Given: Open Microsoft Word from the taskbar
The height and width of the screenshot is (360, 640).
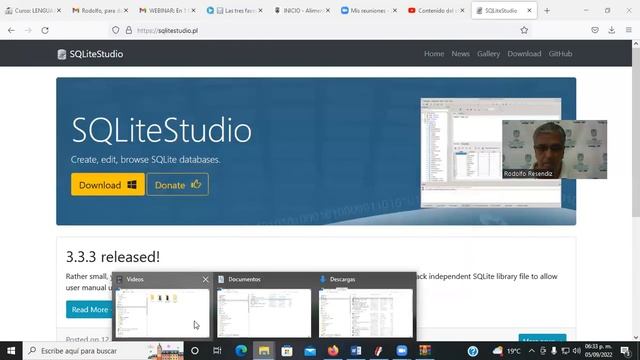Looking at the screenshot, I should click(x=356, y=351).
